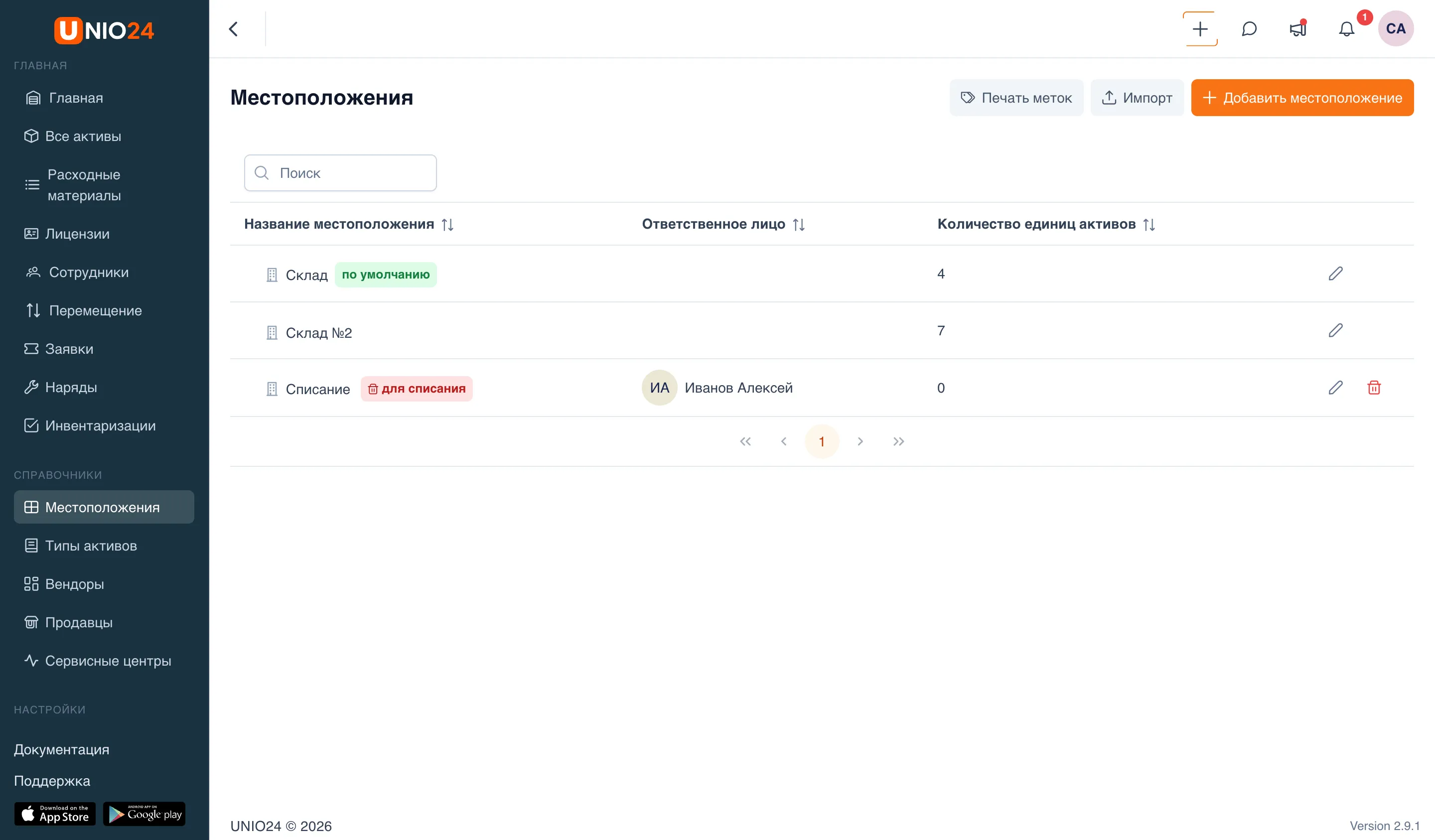Screen dimensions: 1435x840
Task: Click building icon beside Склад №2
Action: click(x=272, y=333)
